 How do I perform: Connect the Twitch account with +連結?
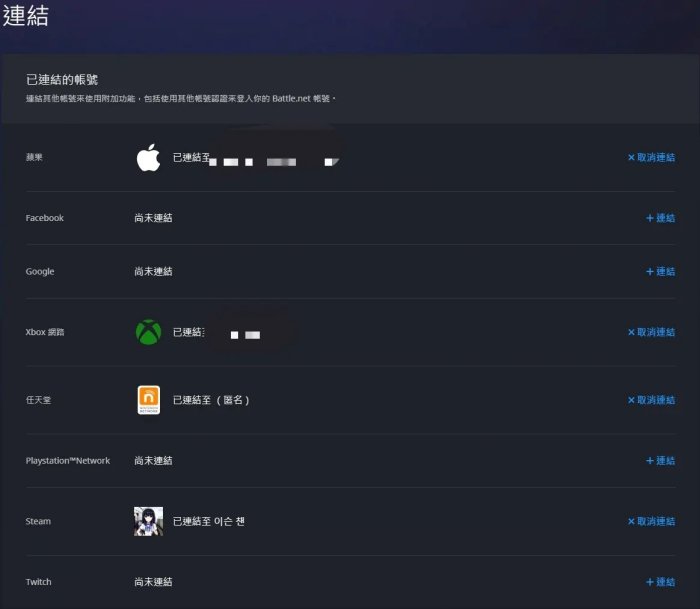[660, 582]
